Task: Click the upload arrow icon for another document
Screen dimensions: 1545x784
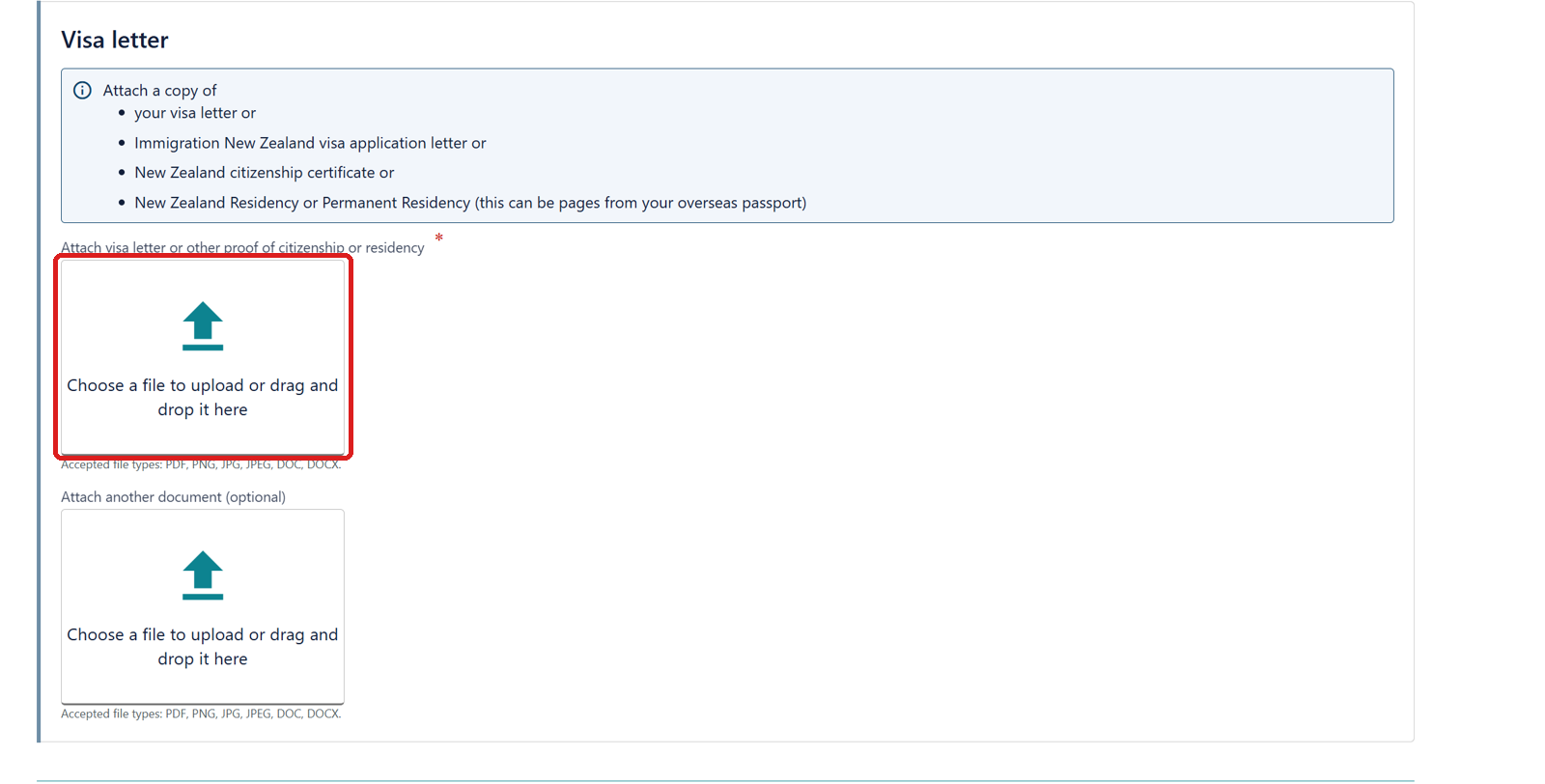Action: (203, 574)
